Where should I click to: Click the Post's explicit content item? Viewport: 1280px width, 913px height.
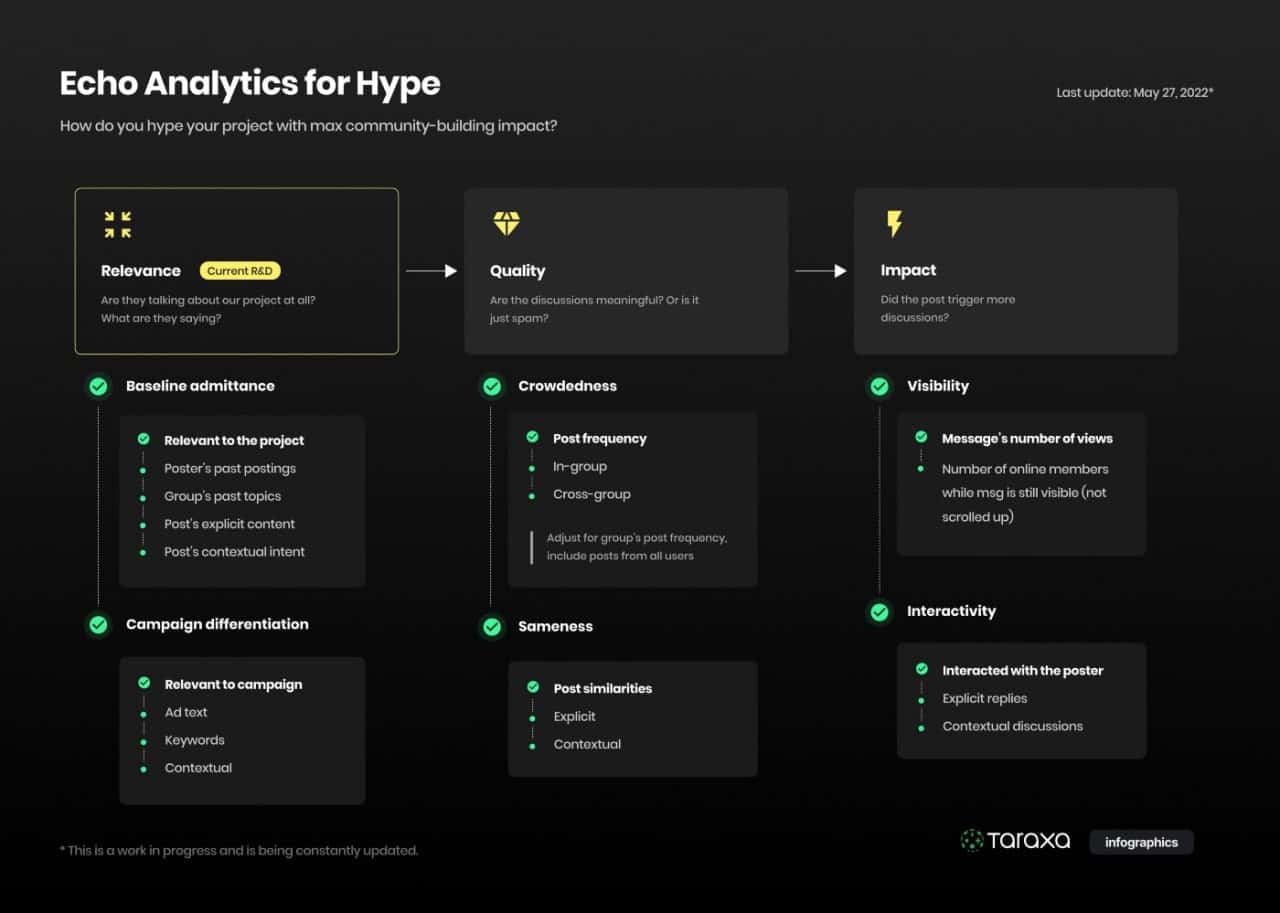tap(230, 524)
